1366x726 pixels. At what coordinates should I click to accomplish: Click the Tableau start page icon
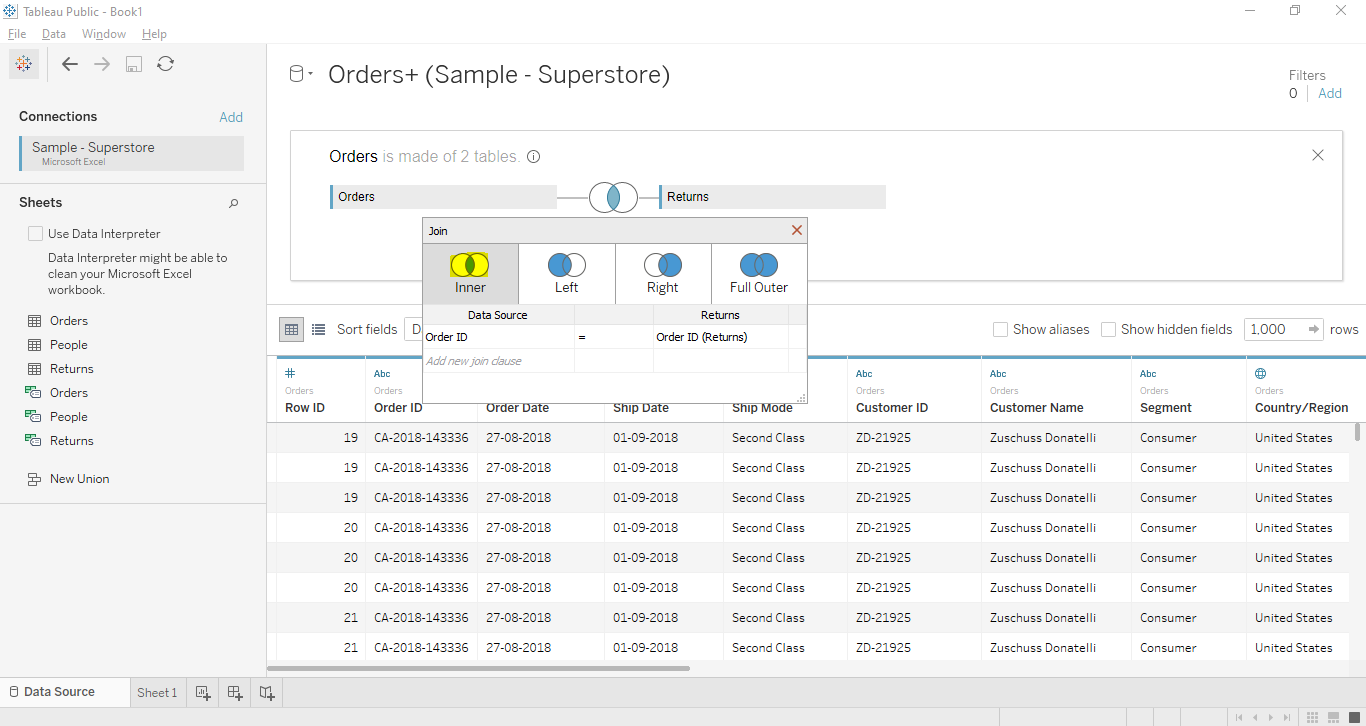coord(24,64)
